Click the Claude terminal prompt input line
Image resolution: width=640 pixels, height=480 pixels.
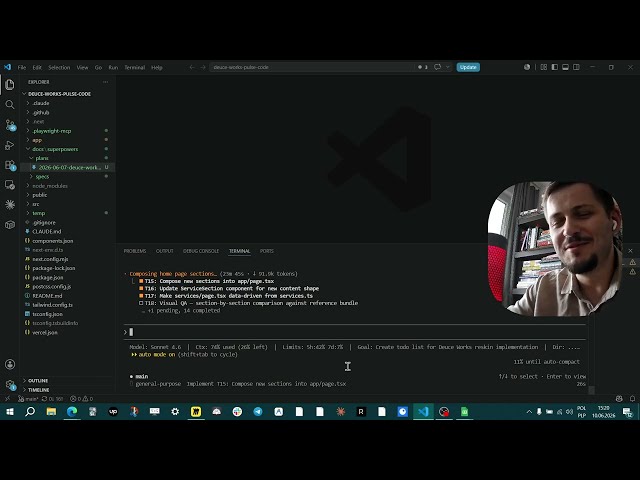[x=355, y=332]
